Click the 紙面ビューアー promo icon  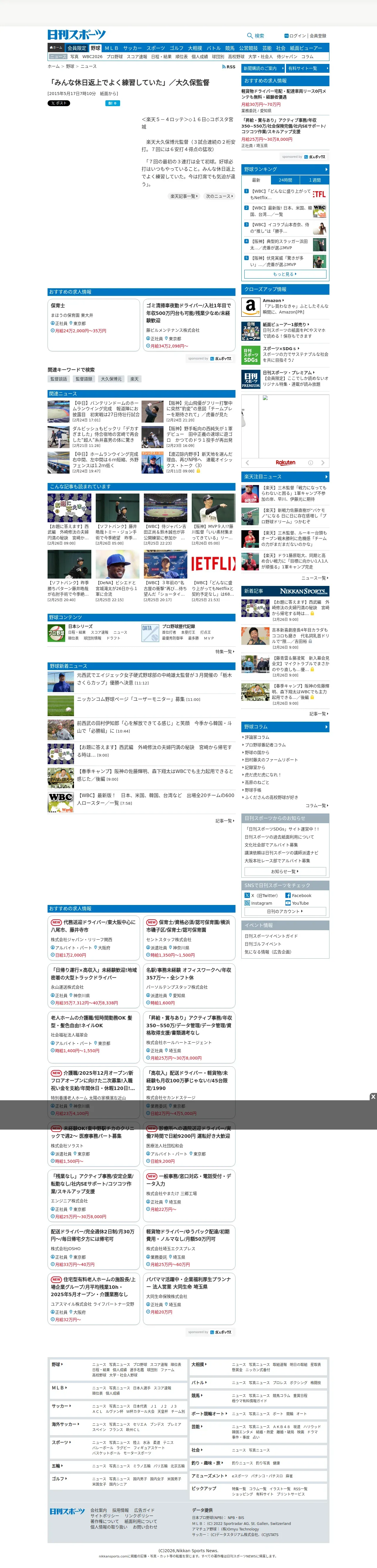tap(250, 331)
